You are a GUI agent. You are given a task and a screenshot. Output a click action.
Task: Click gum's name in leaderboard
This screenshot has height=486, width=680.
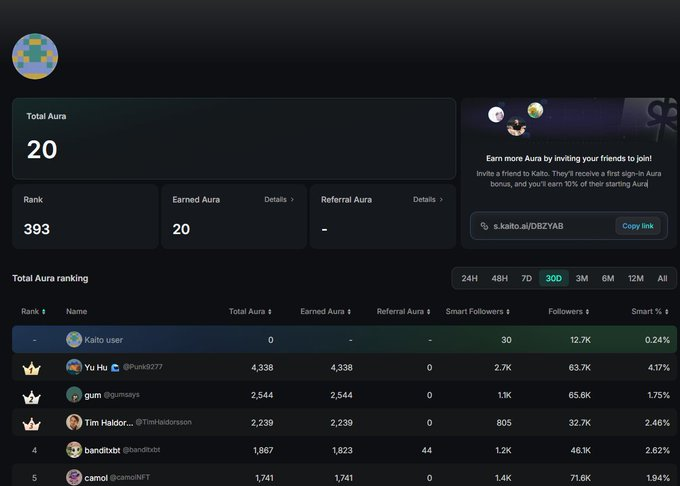tap(93, 395)
